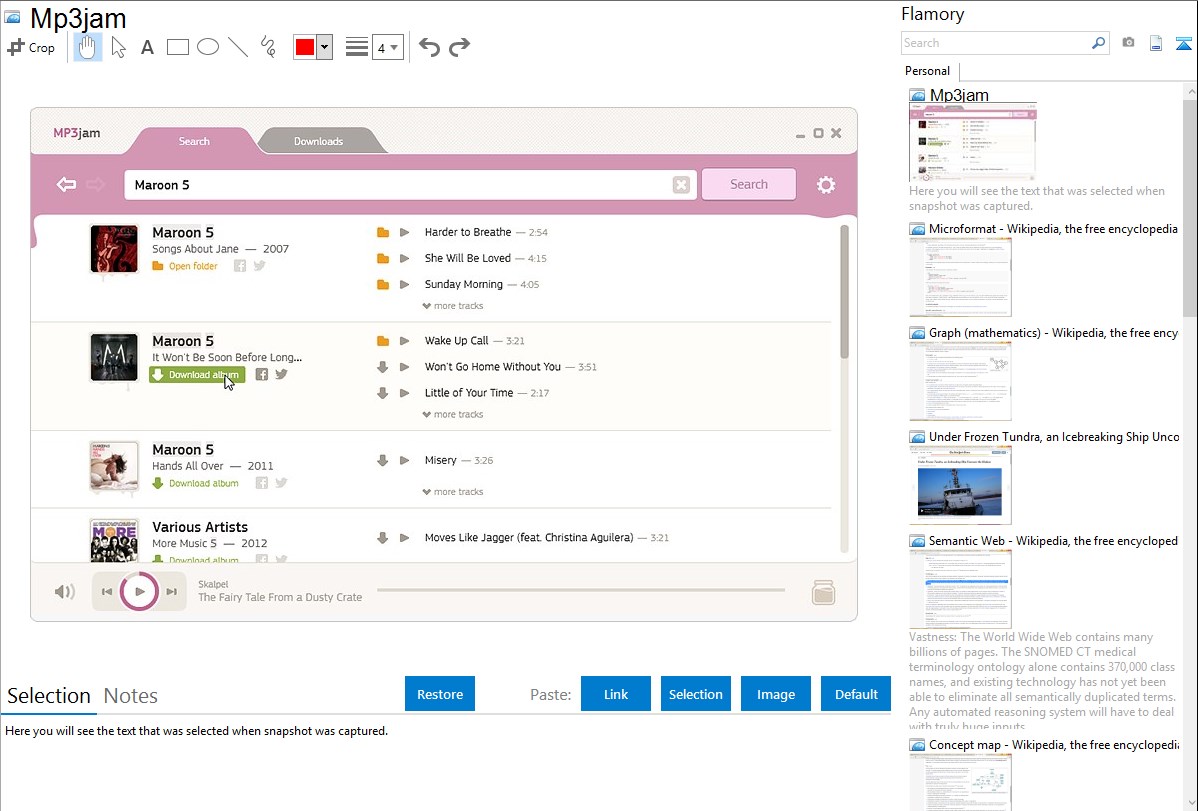Download the Misery track
This screenshot has width=1198, height=811.
point(383,460)
